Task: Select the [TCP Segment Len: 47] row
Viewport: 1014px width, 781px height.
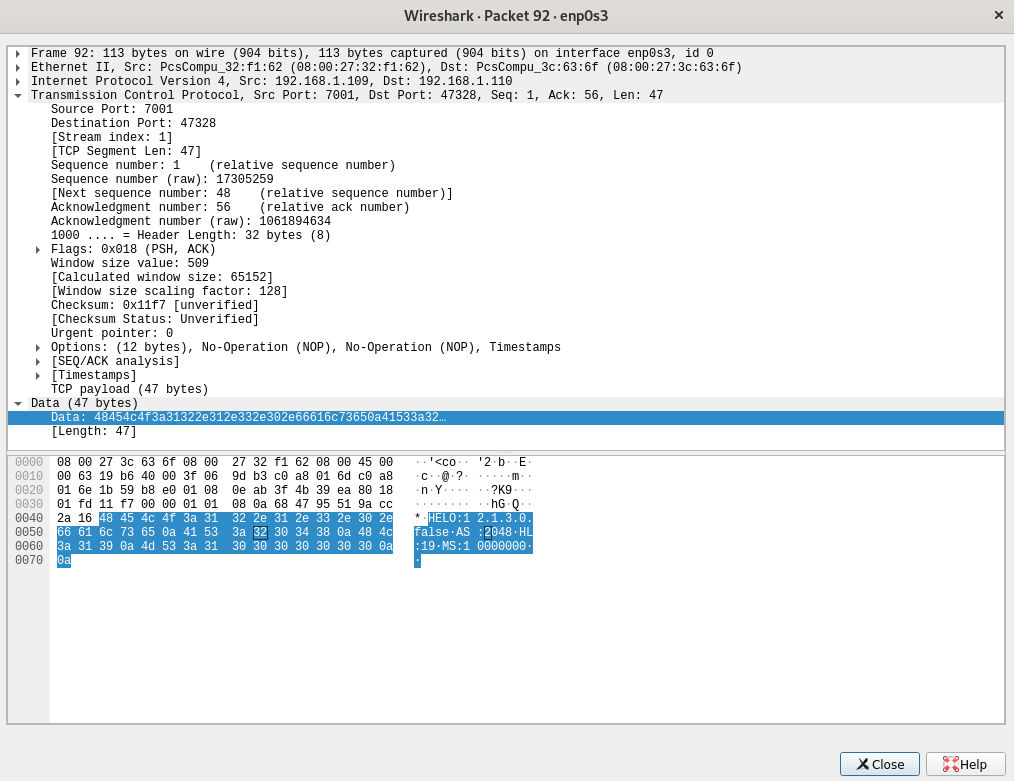Action: [506, 151]
